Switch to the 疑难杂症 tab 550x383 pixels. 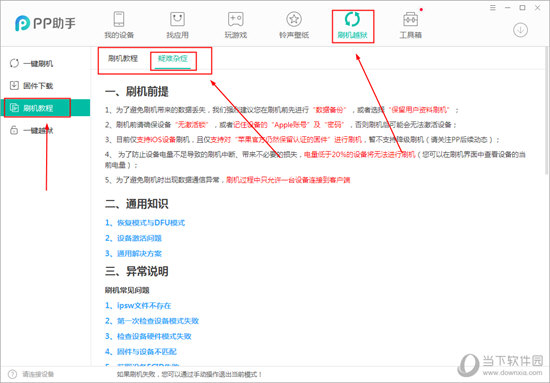(173, 59)
